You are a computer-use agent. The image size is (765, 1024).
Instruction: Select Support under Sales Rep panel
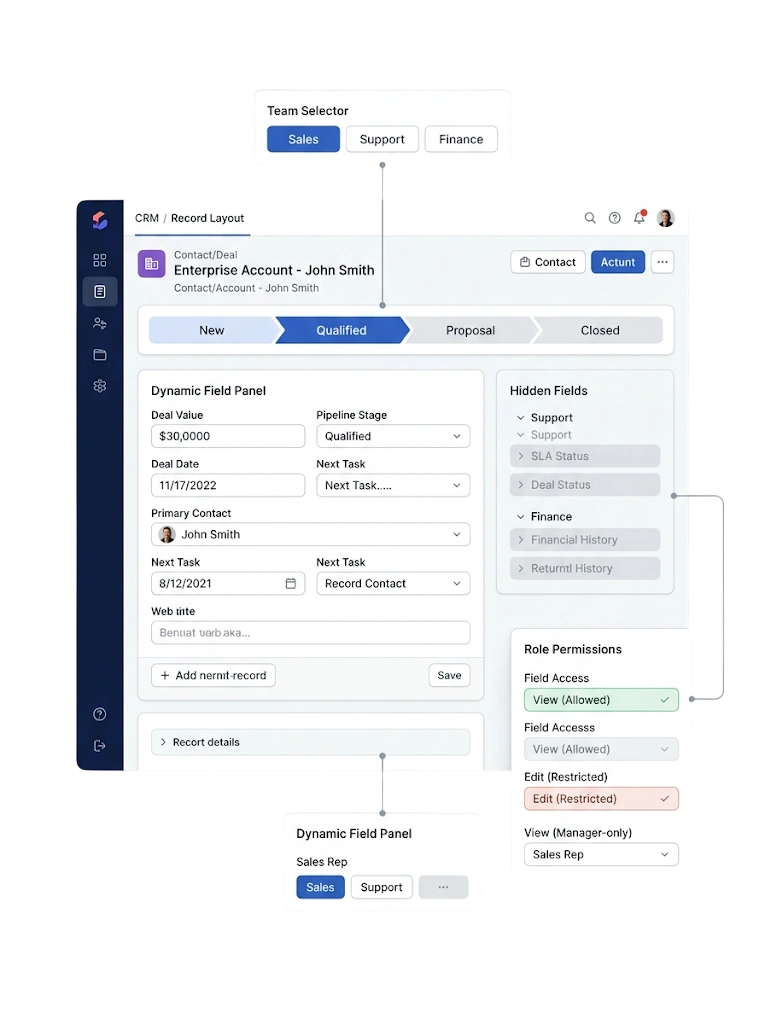(382, 887)
